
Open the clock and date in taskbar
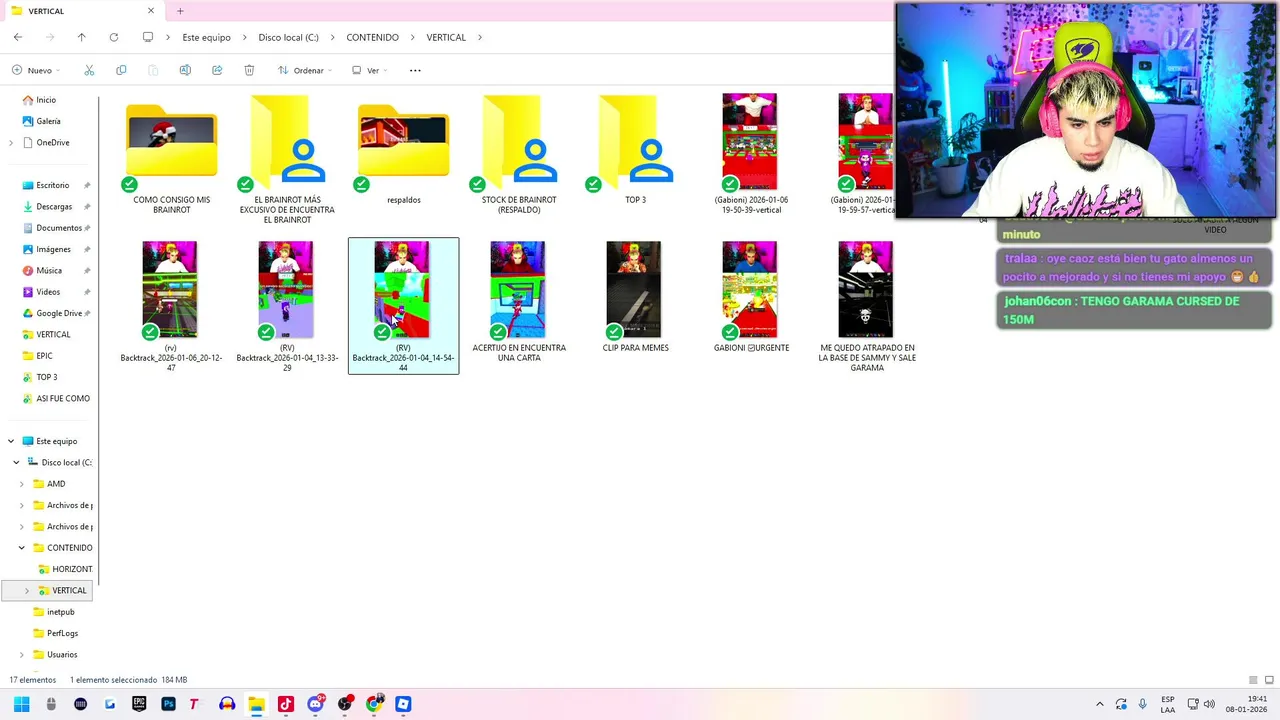(1247, 704)
